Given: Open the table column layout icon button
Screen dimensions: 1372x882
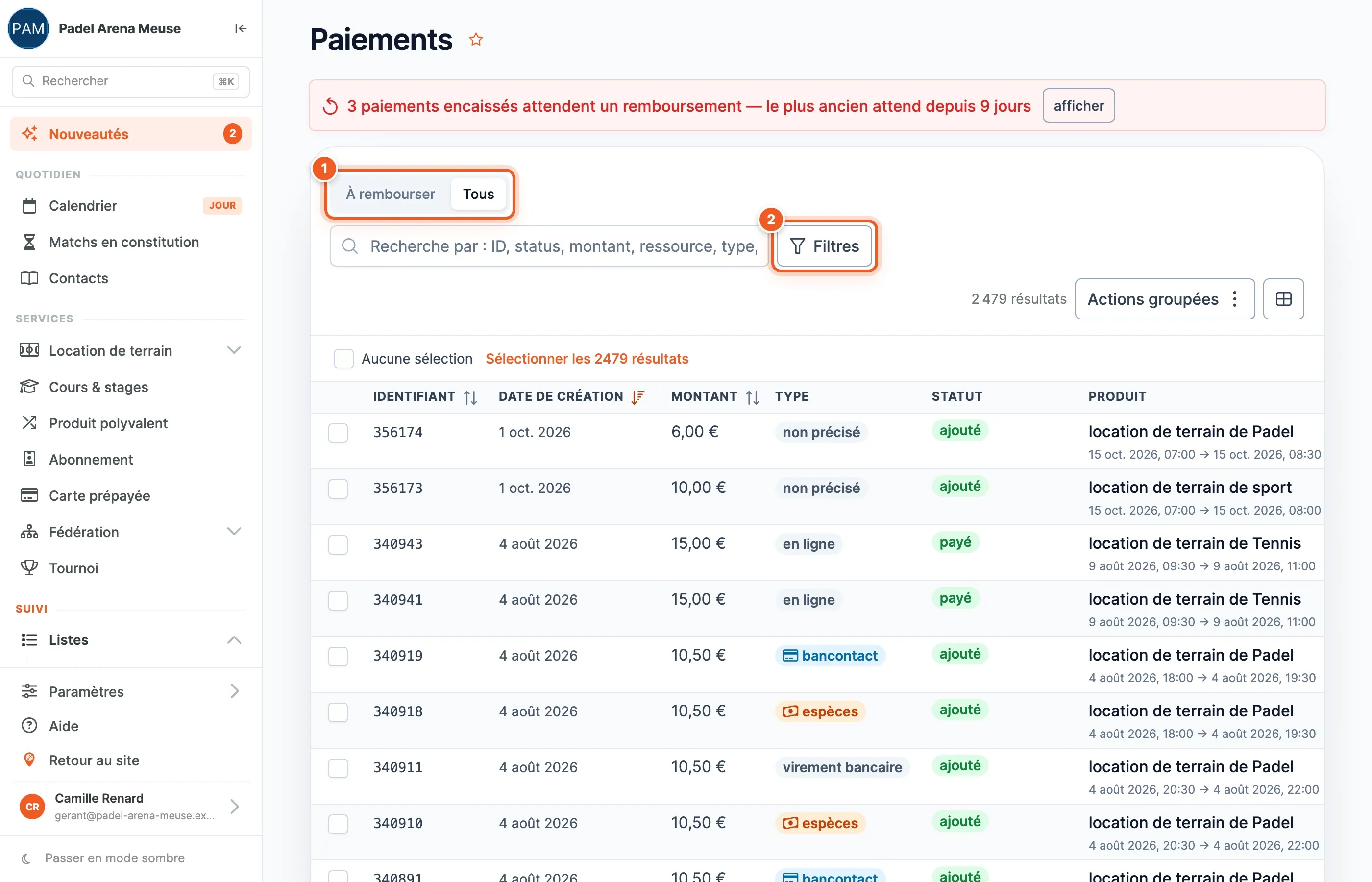Looking at the screenshot, I should coord(1283,299).
